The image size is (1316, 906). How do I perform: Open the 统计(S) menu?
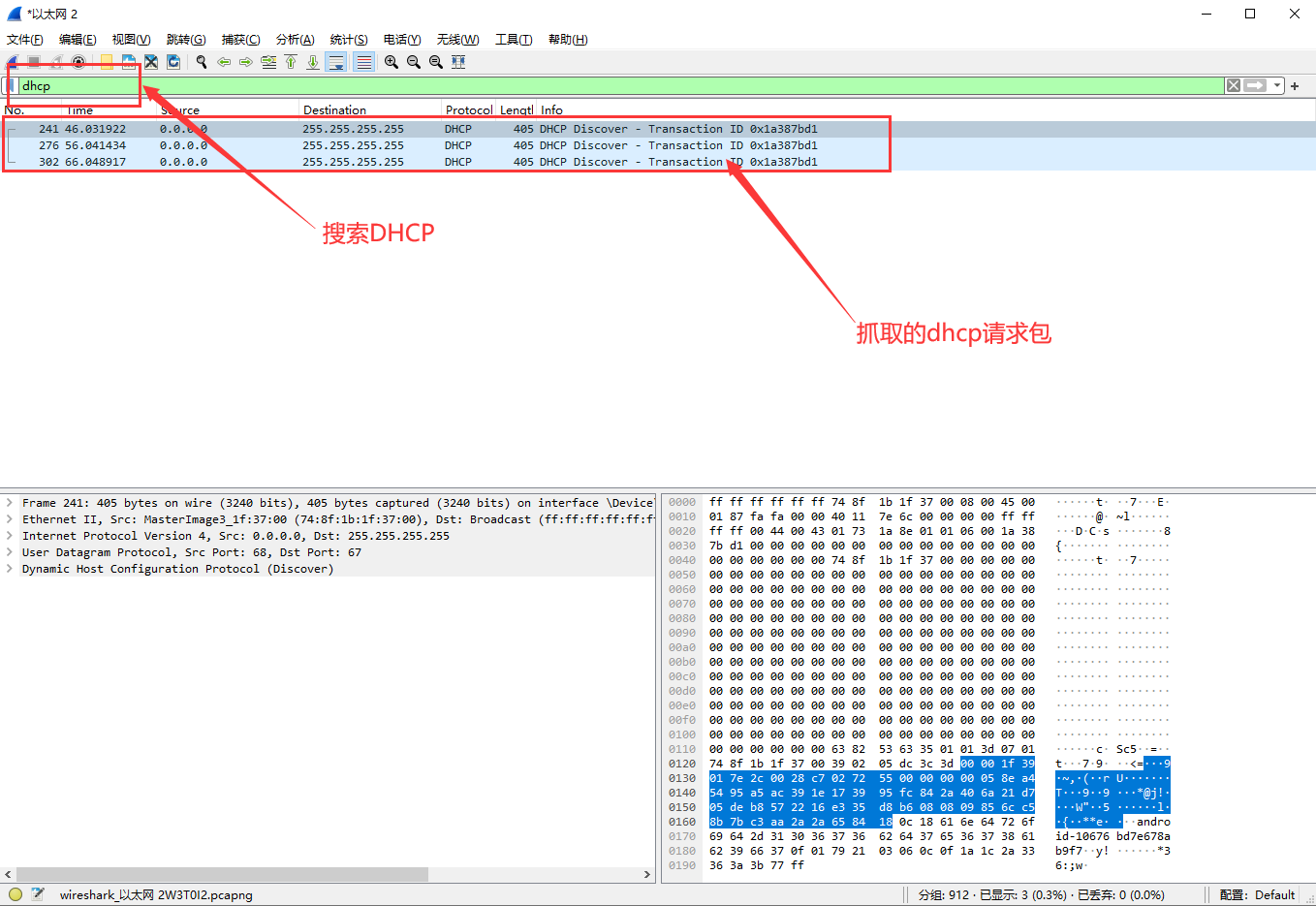click(x=349, y=40)
